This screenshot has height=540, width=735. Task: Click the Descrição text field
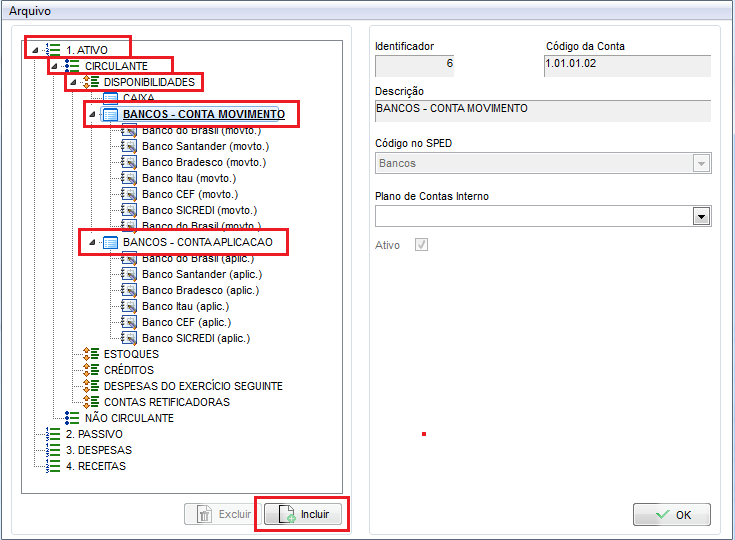coord(542,110)
